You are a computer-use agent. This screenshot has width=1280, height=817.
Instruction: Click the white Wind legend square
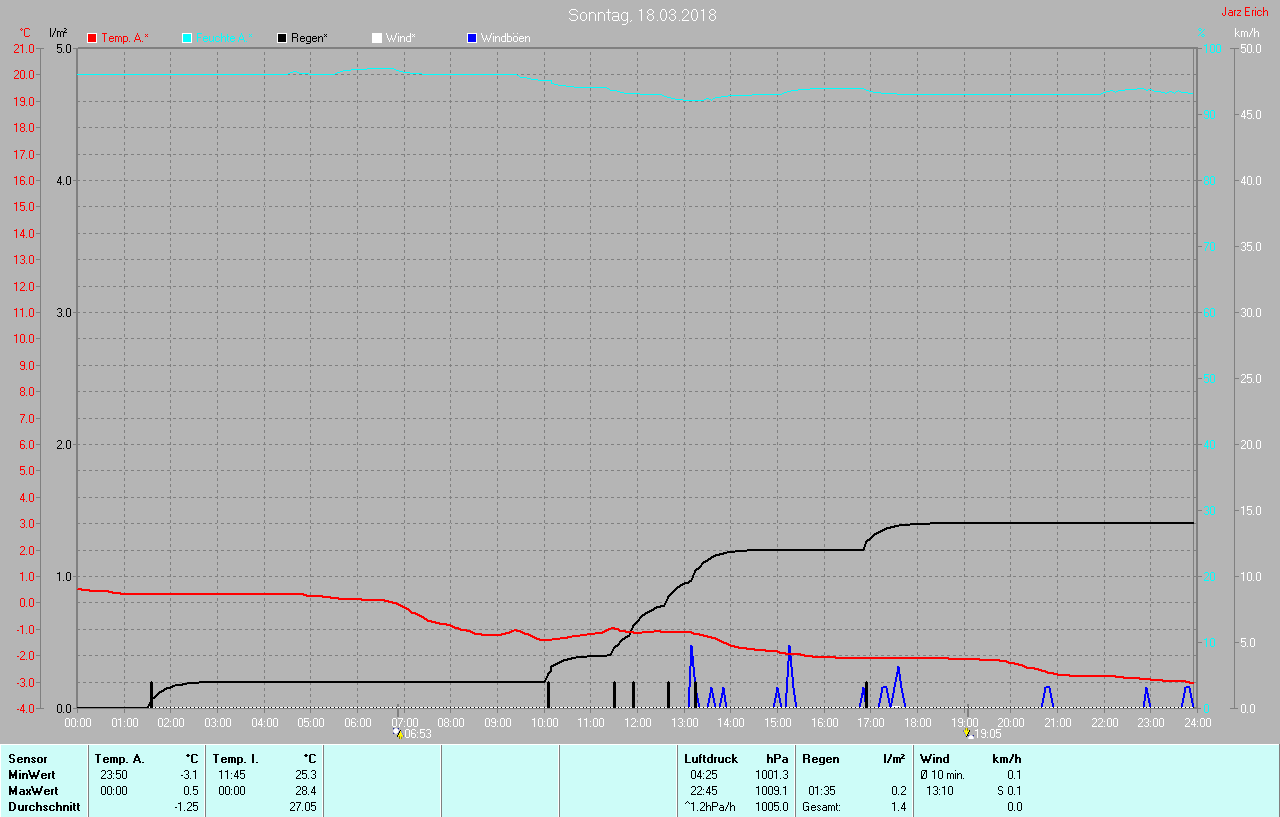click(377, 38)
